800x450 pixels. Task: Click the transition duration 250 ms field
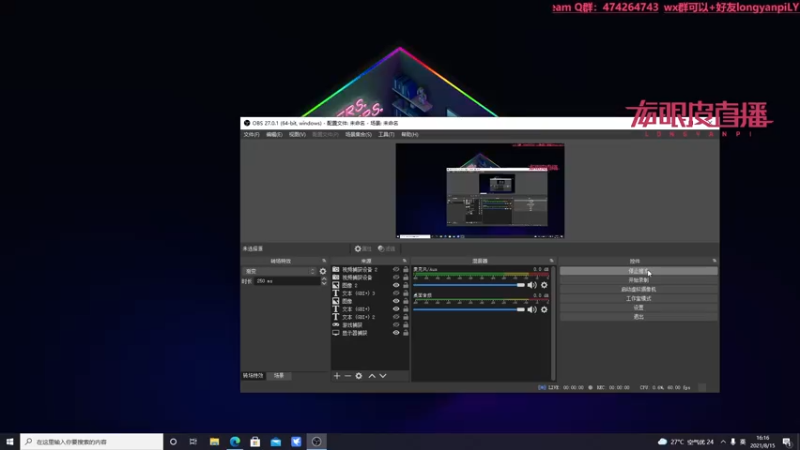point(287,281)
